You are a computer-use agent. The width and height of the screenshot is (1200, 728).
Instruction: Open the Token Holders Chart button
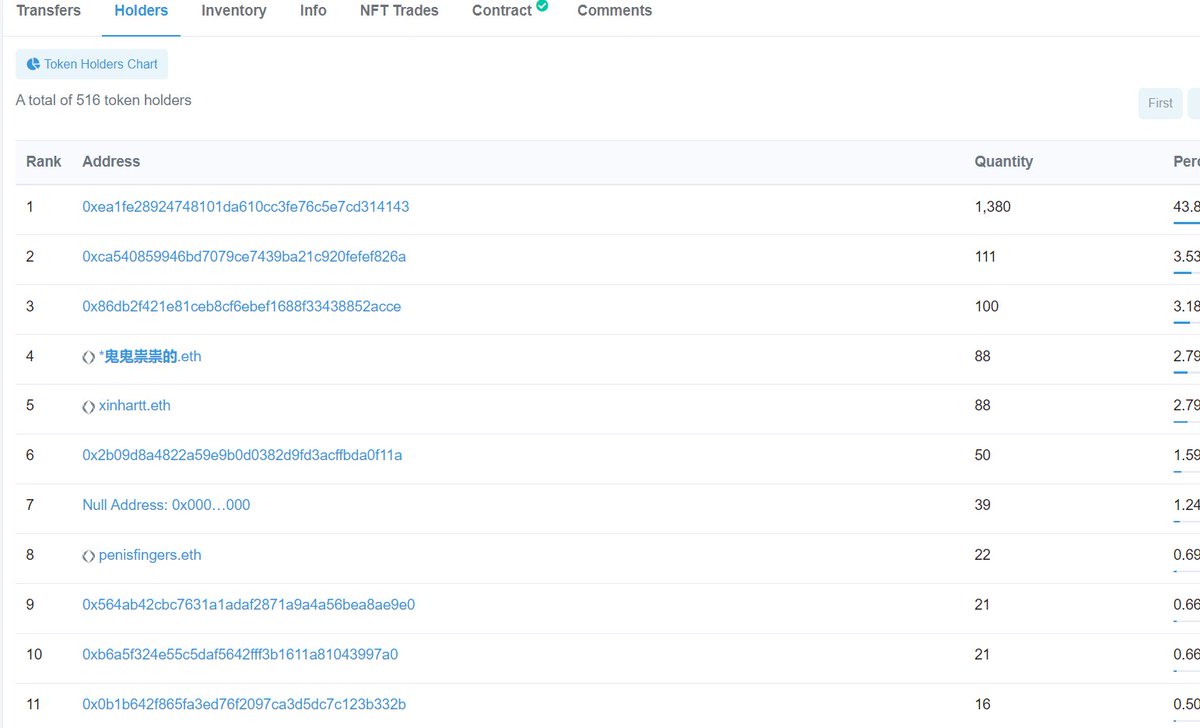[92, 64]
